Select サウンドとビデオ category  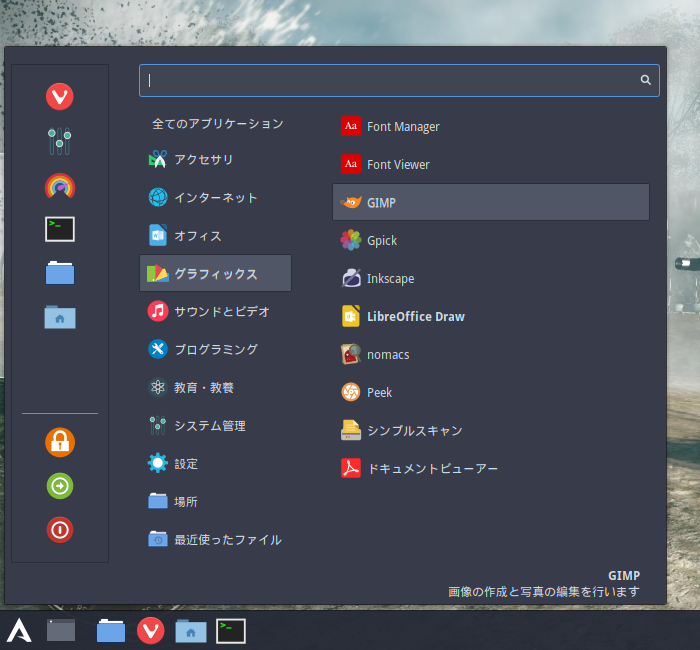[216, 311]
